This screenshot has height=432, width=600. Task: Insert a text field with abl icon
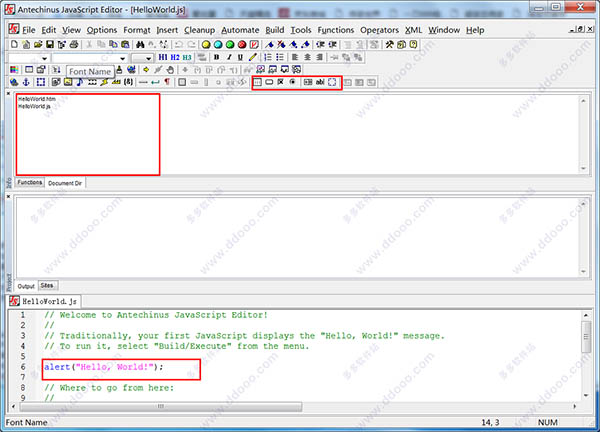coord(320,82)
